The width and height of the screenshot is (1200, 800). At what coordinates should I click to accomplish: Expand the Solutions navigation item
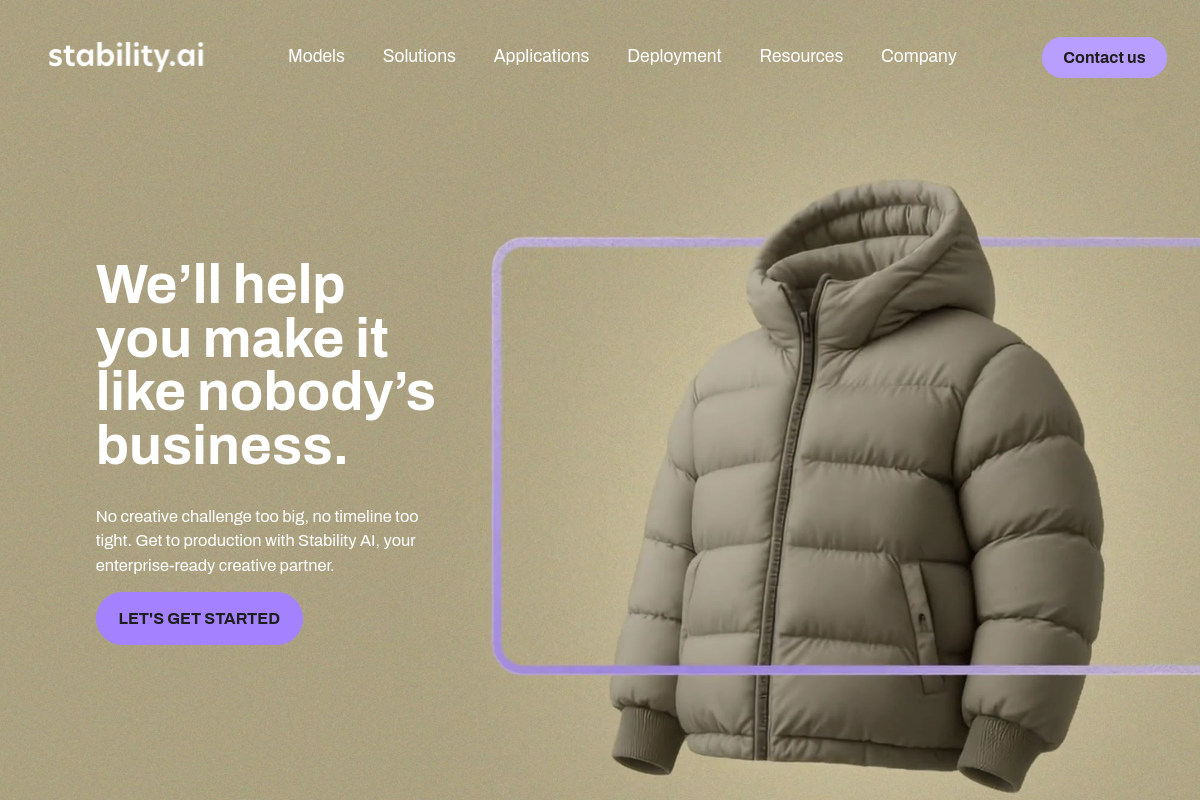tap(419, 56)
